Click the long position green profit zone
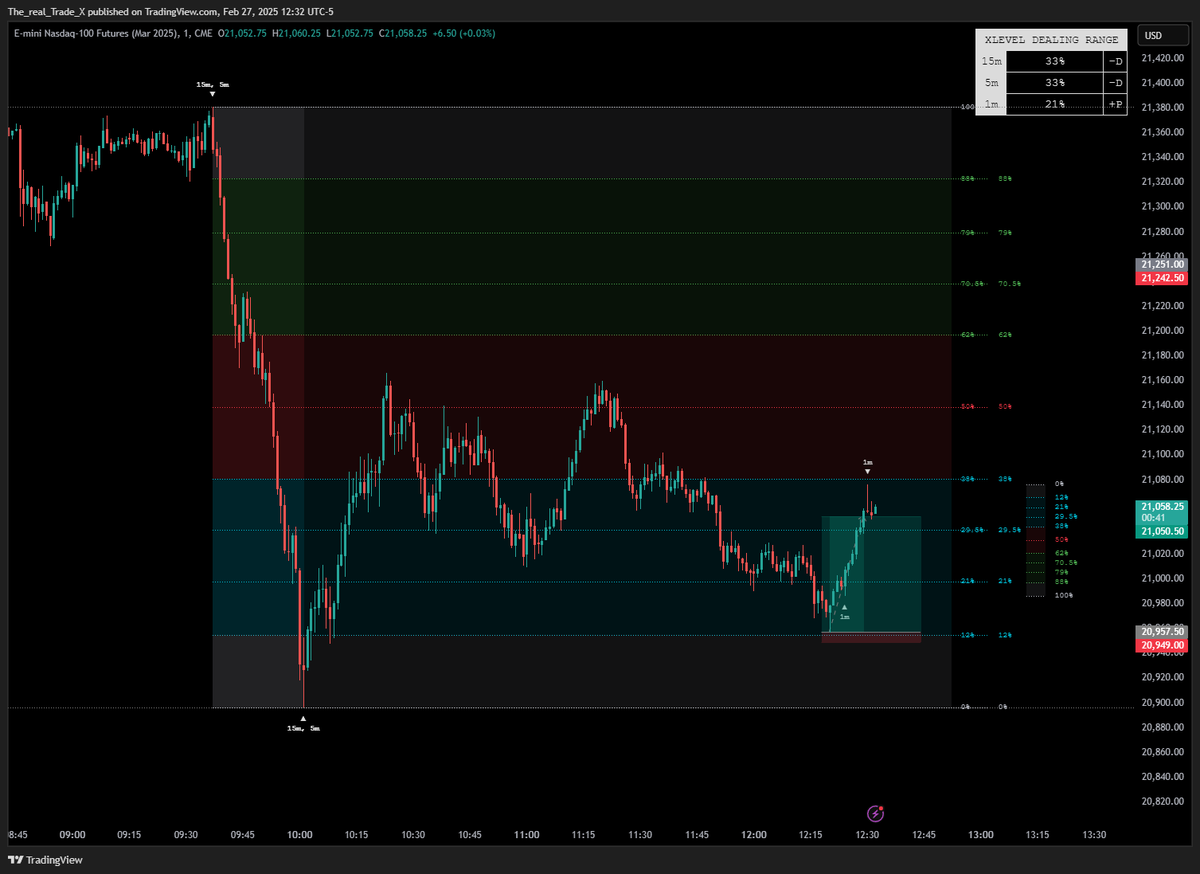This screenshot has height=874, width=1200. point(871,574)
